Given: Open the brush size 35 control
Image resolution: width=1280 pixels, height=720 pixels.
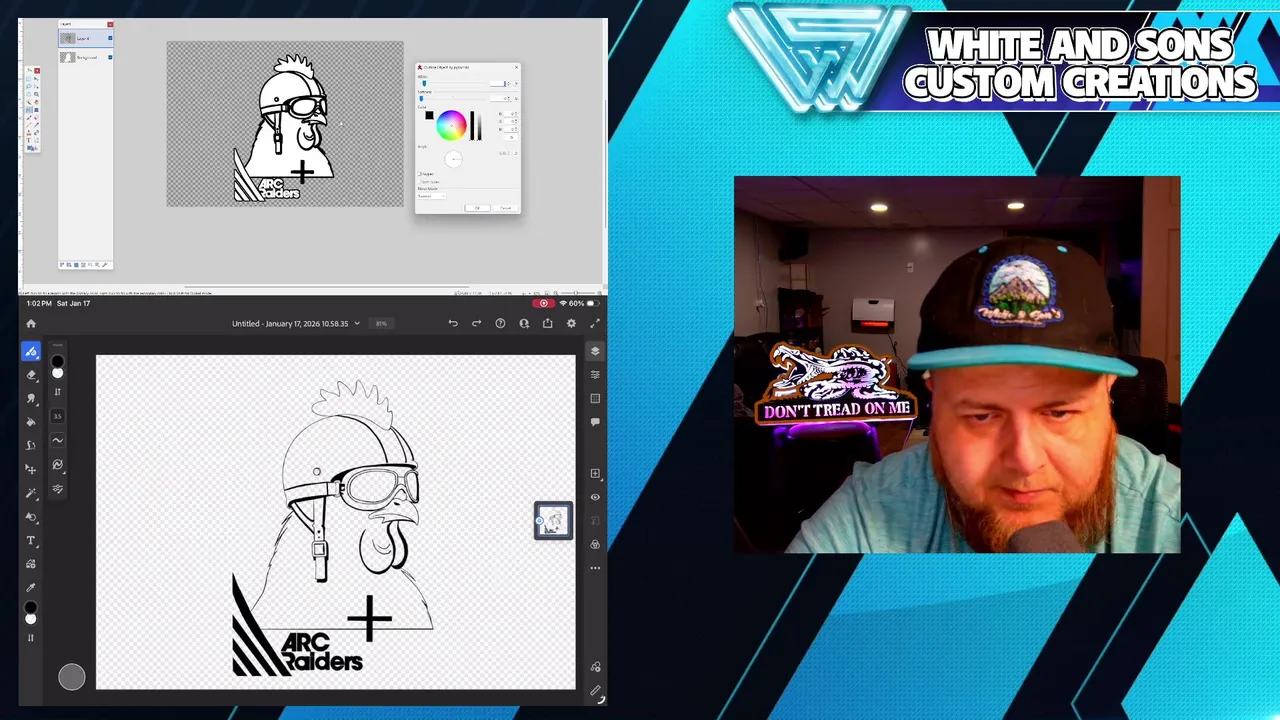Looking at the screenshot, I should 57,416.
